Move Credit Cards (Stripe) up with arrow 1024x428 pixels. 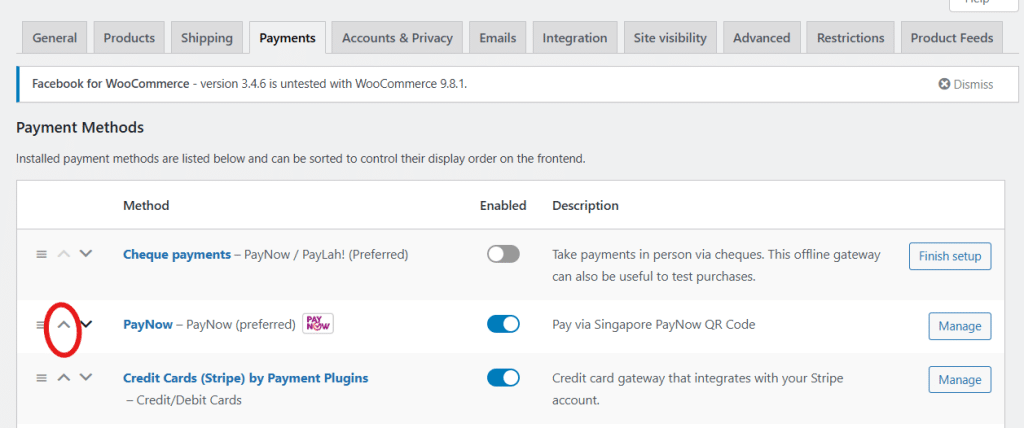pos(63,377)
